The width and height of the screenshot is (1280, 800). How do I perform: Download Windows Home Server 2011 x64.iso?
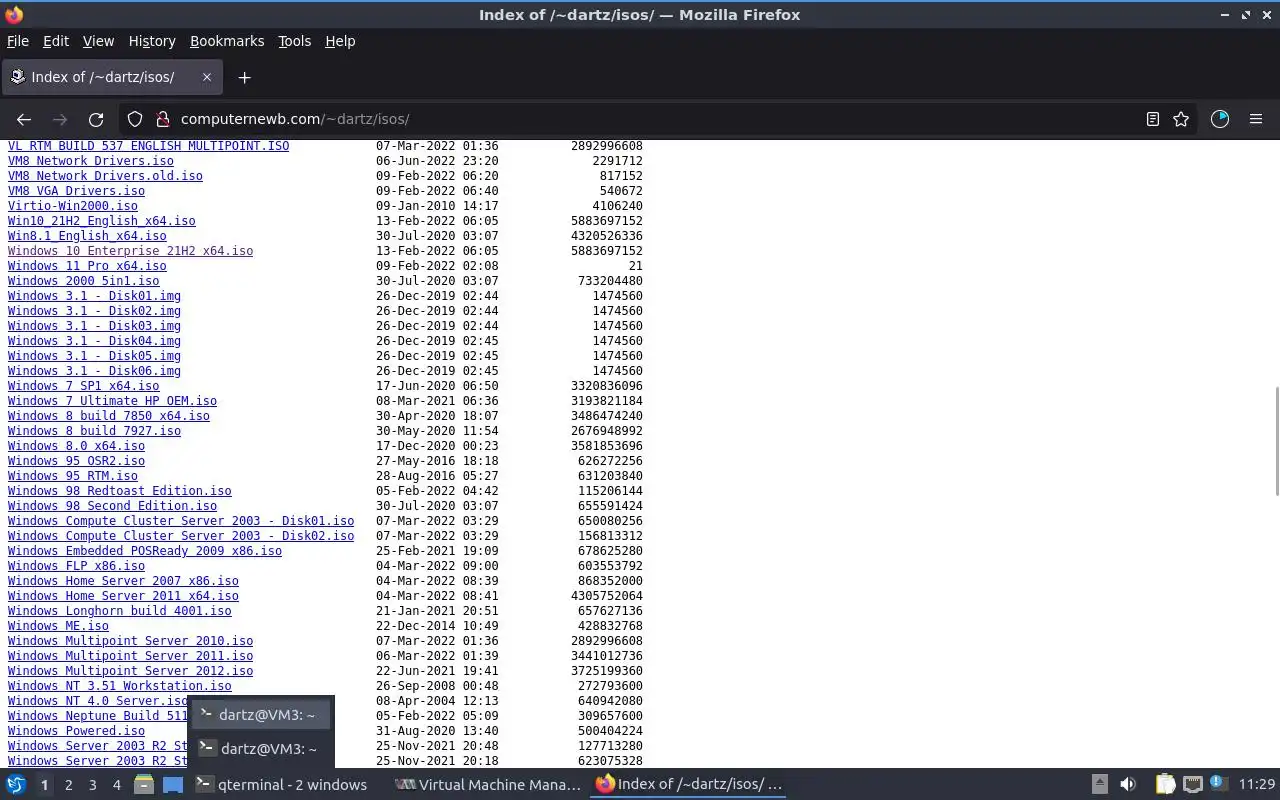(123, 596)
